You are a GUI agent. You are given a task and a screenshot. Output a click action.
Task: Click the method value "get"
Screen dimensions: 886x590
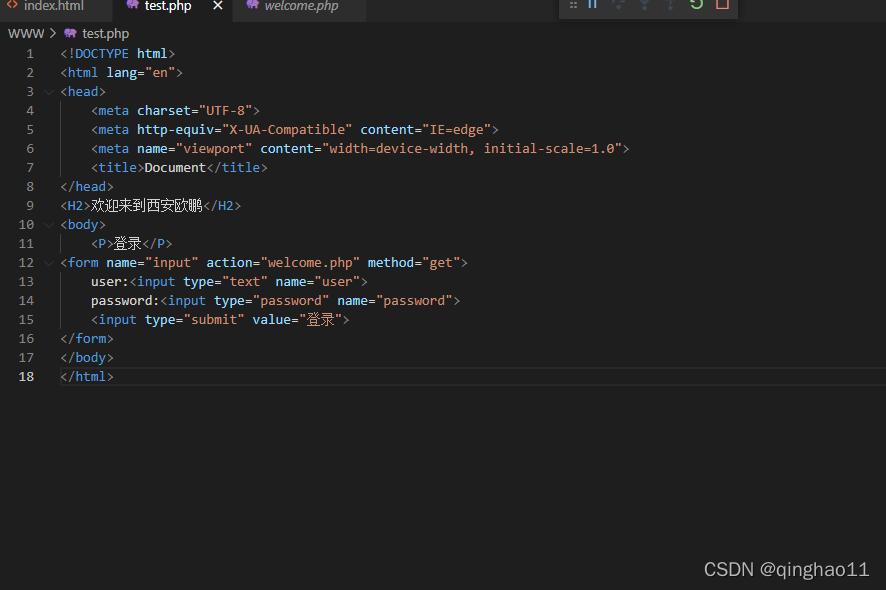(x=441, y=263)
